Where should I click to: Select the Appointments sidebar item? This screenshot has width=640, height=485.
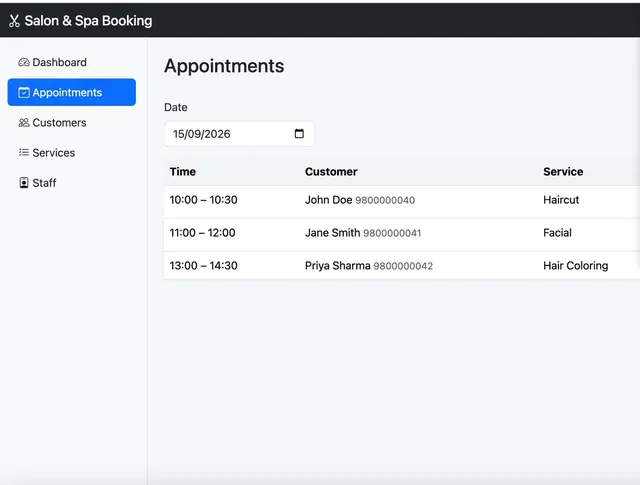71,92
